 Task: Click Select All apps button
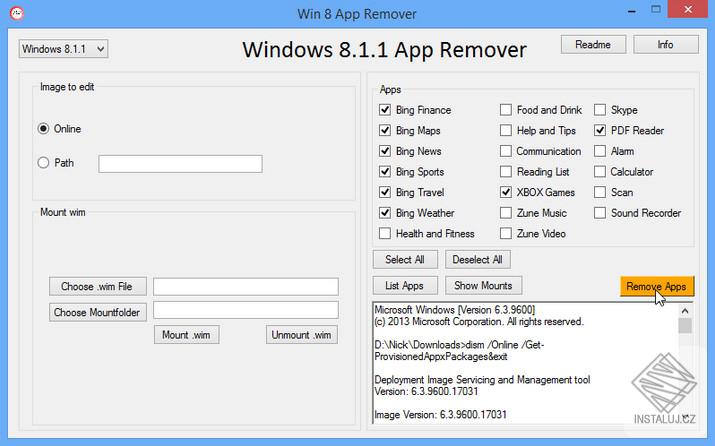(x=405, y=259)
